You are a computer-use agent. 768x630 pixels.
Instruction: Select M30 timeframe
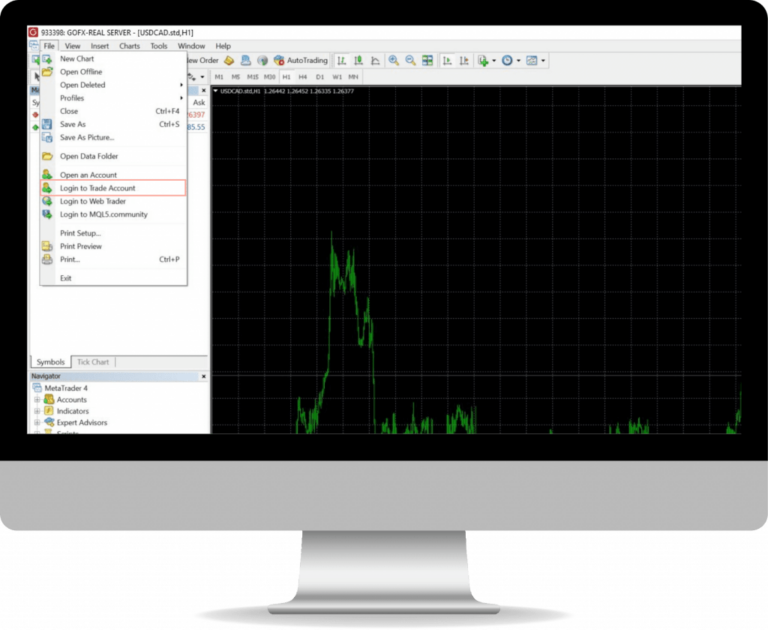point(269,77)
